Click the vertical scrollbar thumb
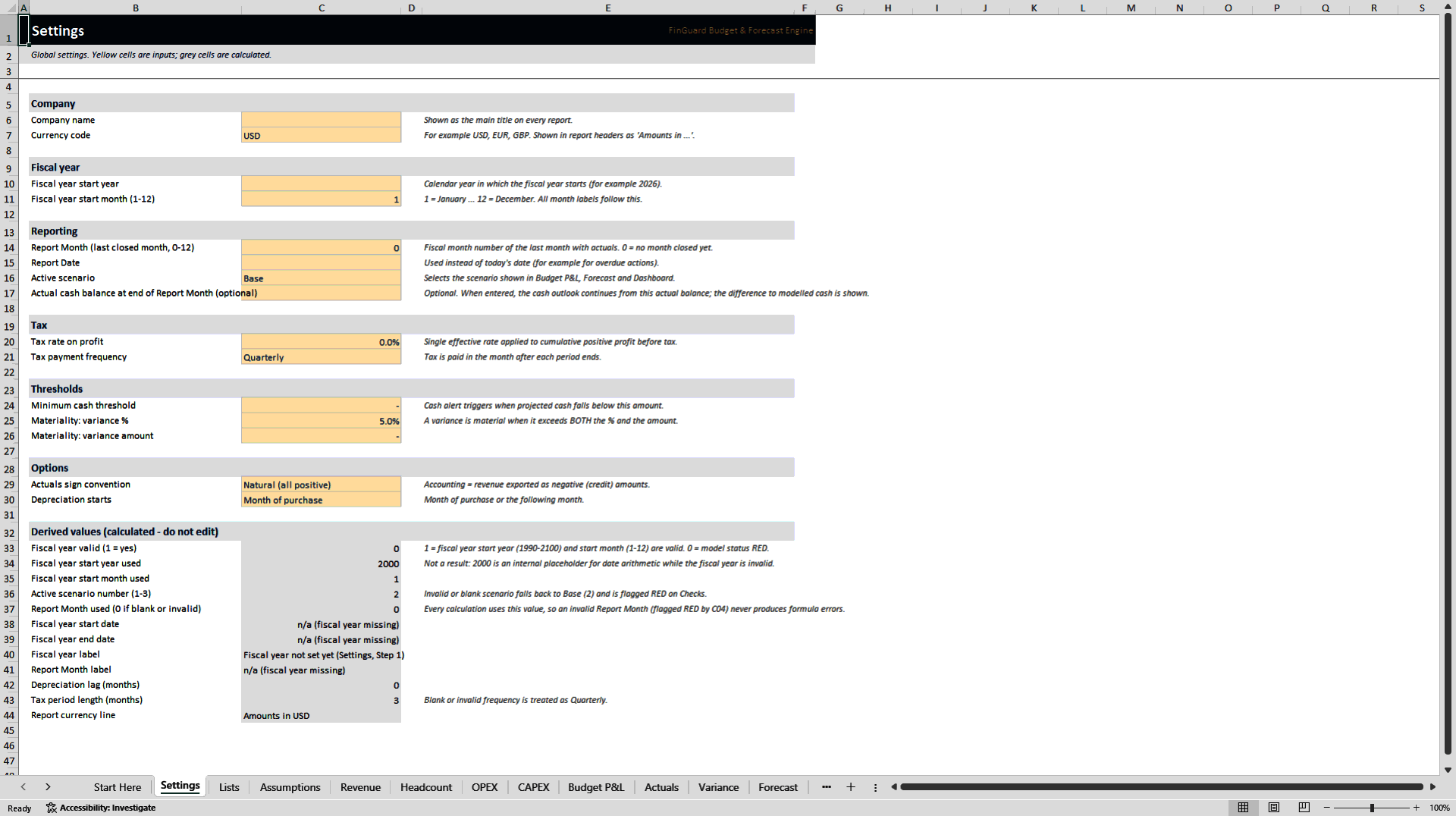The image size is (1456, 816). point(1448,383)
